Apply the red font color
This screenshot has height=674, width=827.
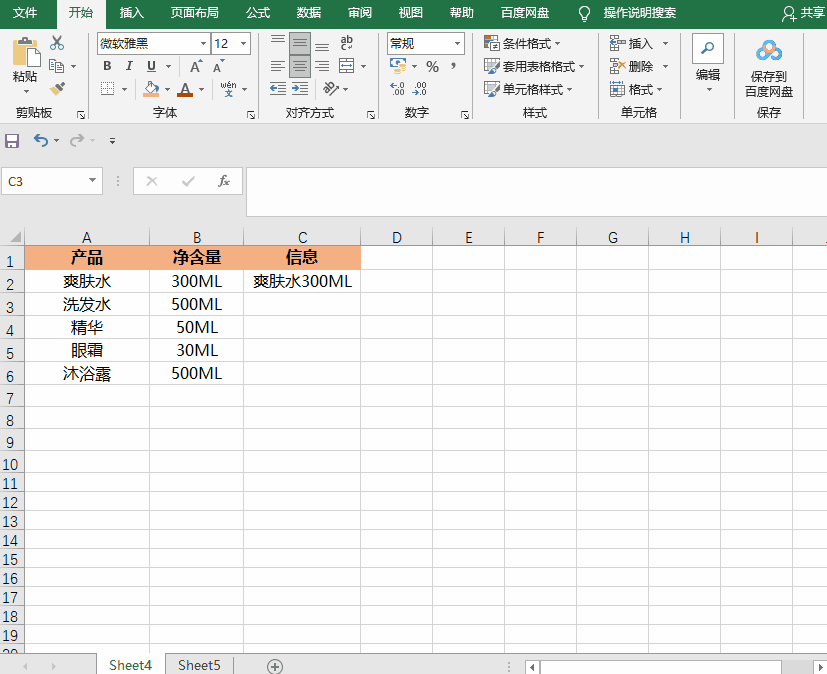tap(185, 89)
